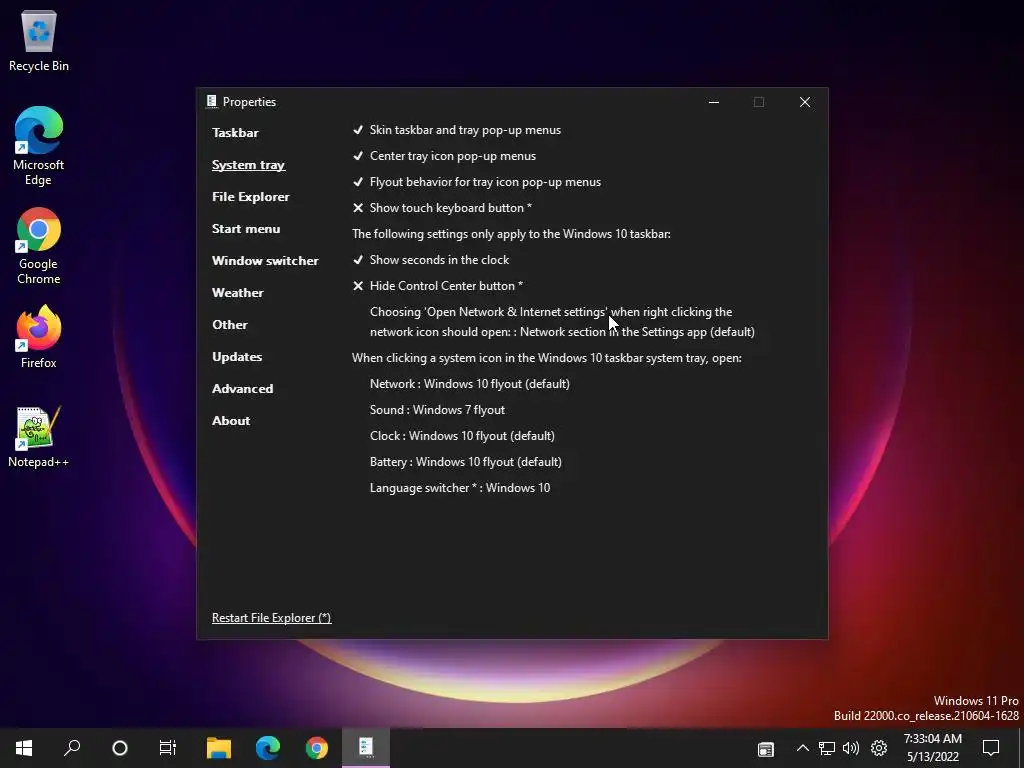Toggle Flyout behavior for tray icon pop-up menus
The width and height of the screenshot is (1024, 768).
point(477,182)
